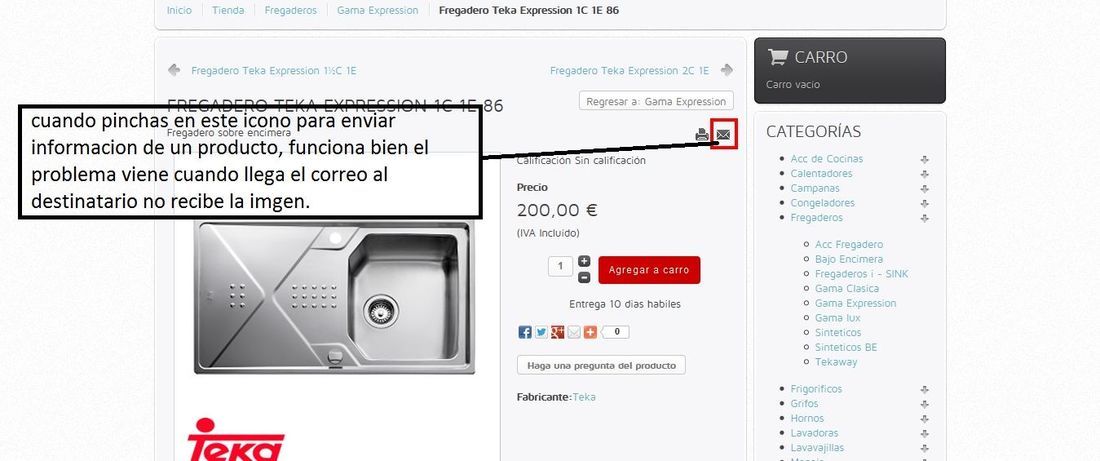Click the quantity input field
Viewport: 1100px width, 461px height.
click(561, 266)
